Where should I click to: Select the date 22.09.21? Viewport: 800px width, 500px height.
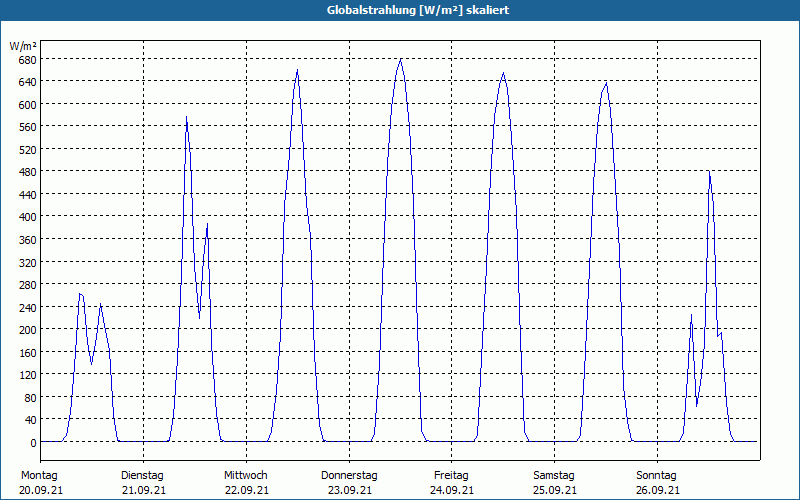click(x=247, y=491)
